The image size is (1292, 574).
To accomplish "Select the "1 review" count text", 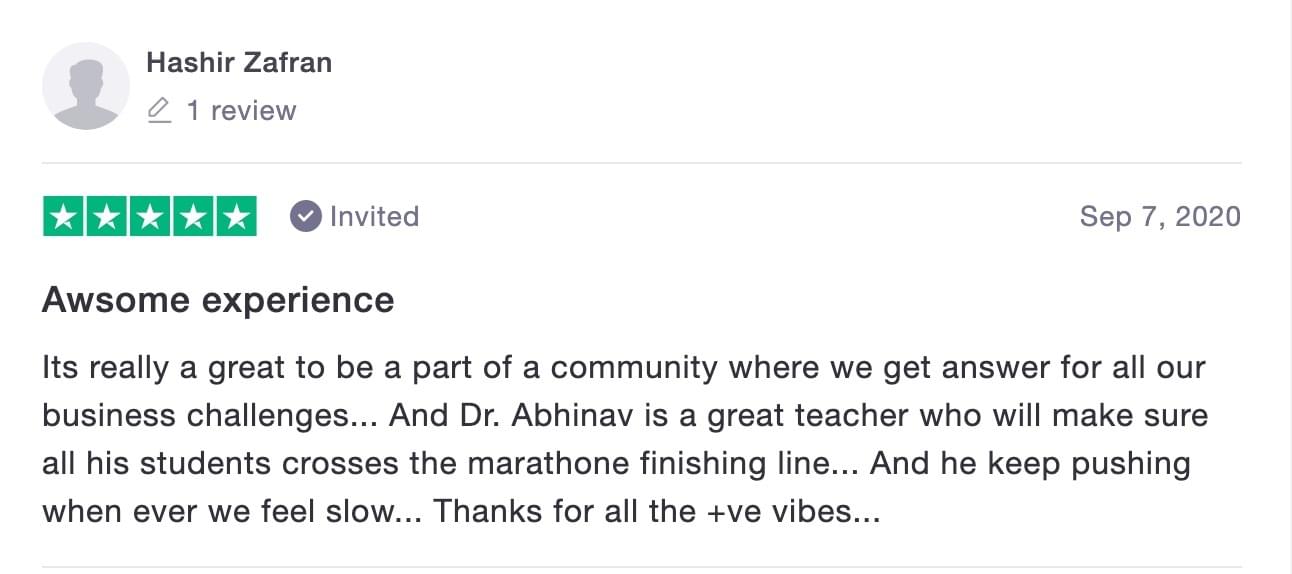I will point(241,110).
